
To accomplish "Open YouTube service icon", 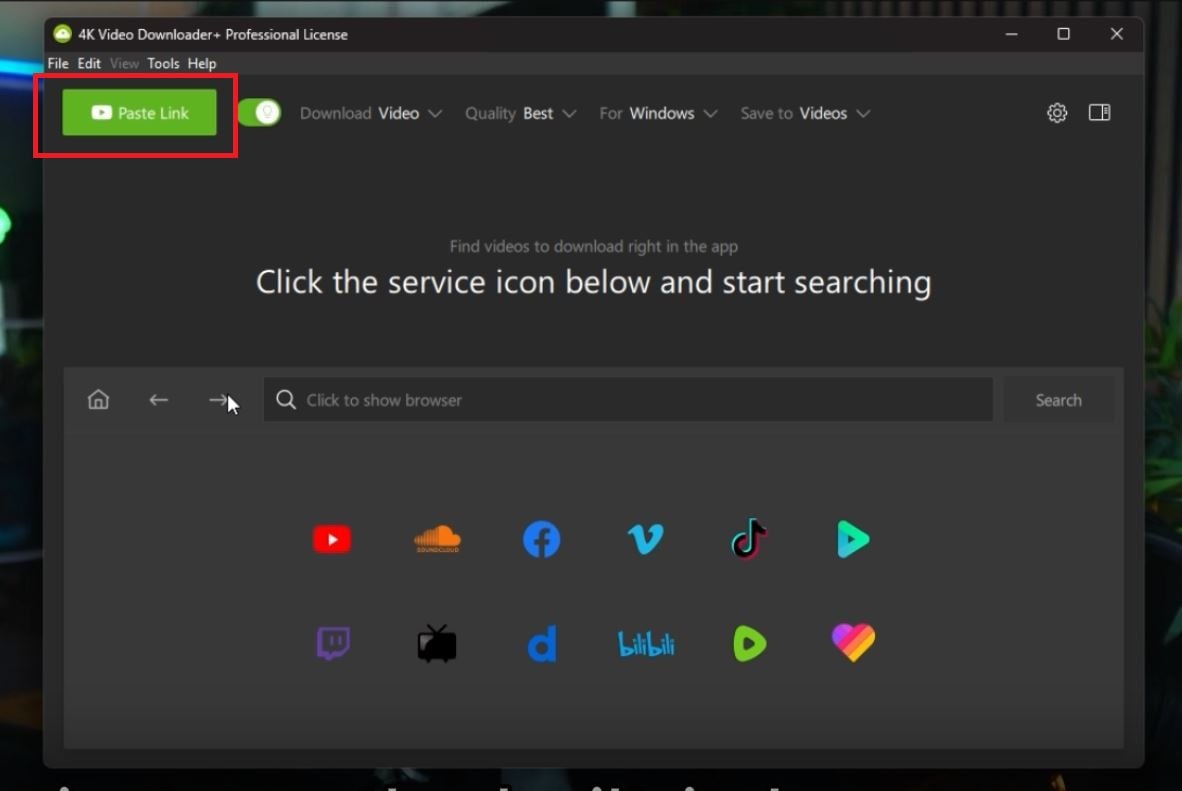I will [x=332, y=539].
